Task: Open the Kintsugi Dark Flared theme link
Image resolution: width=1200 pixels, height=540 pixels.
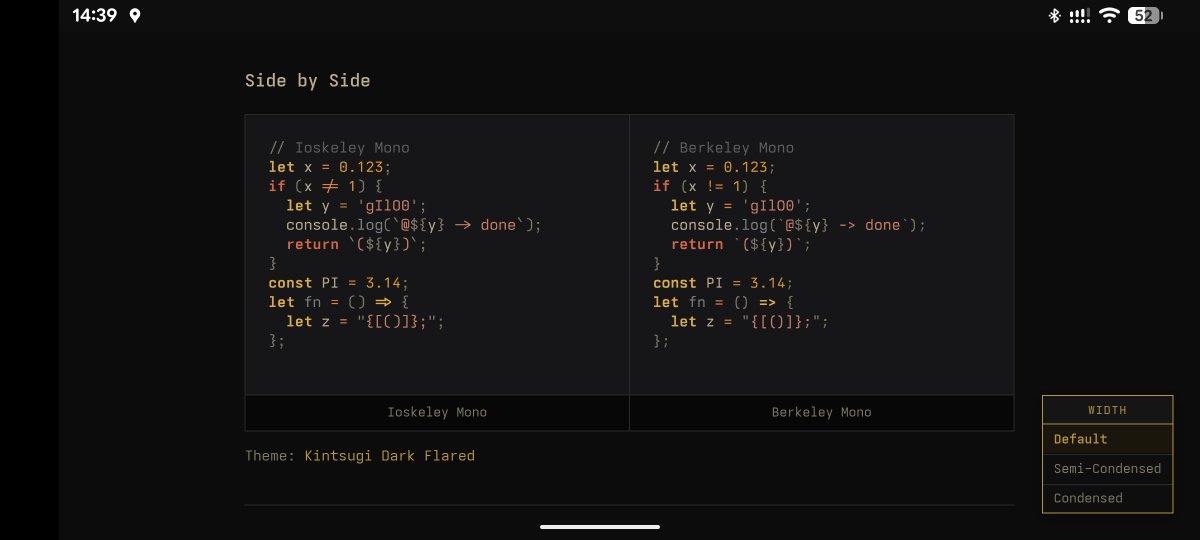Action: tap(390, 456)
